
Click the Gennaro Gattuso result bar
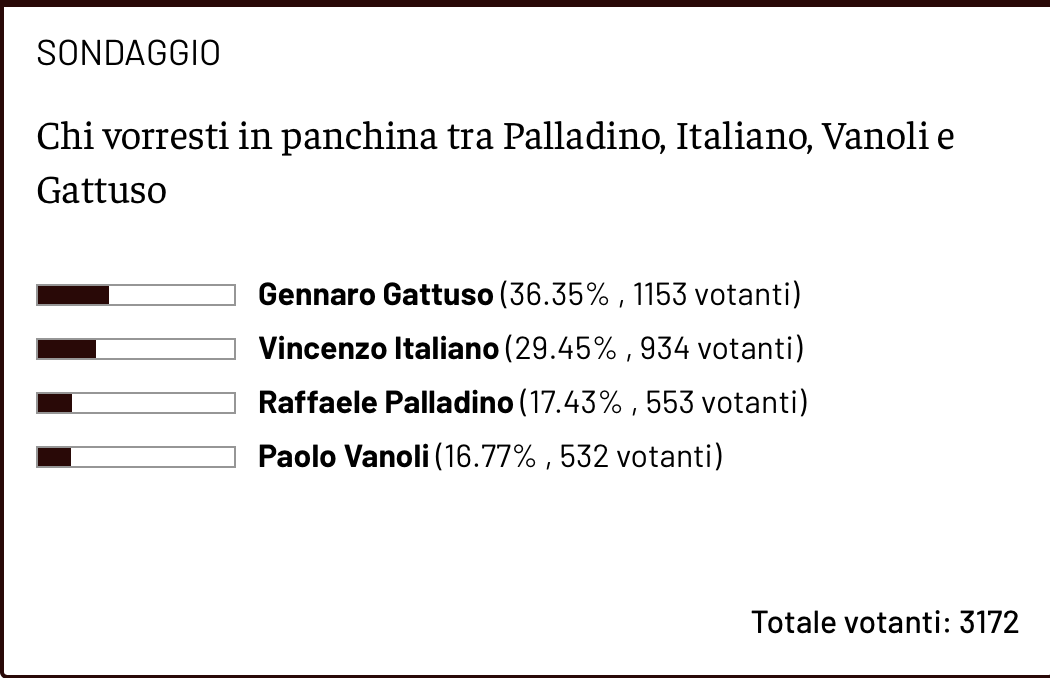136,295
